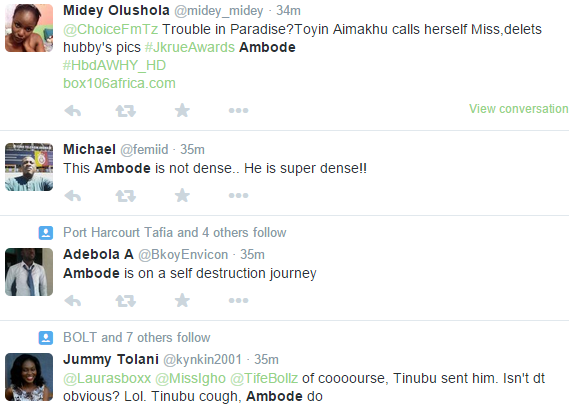Star Adebola A's tweet as favorite
Viewport: 569px width, 411px height.
[182, 300]
